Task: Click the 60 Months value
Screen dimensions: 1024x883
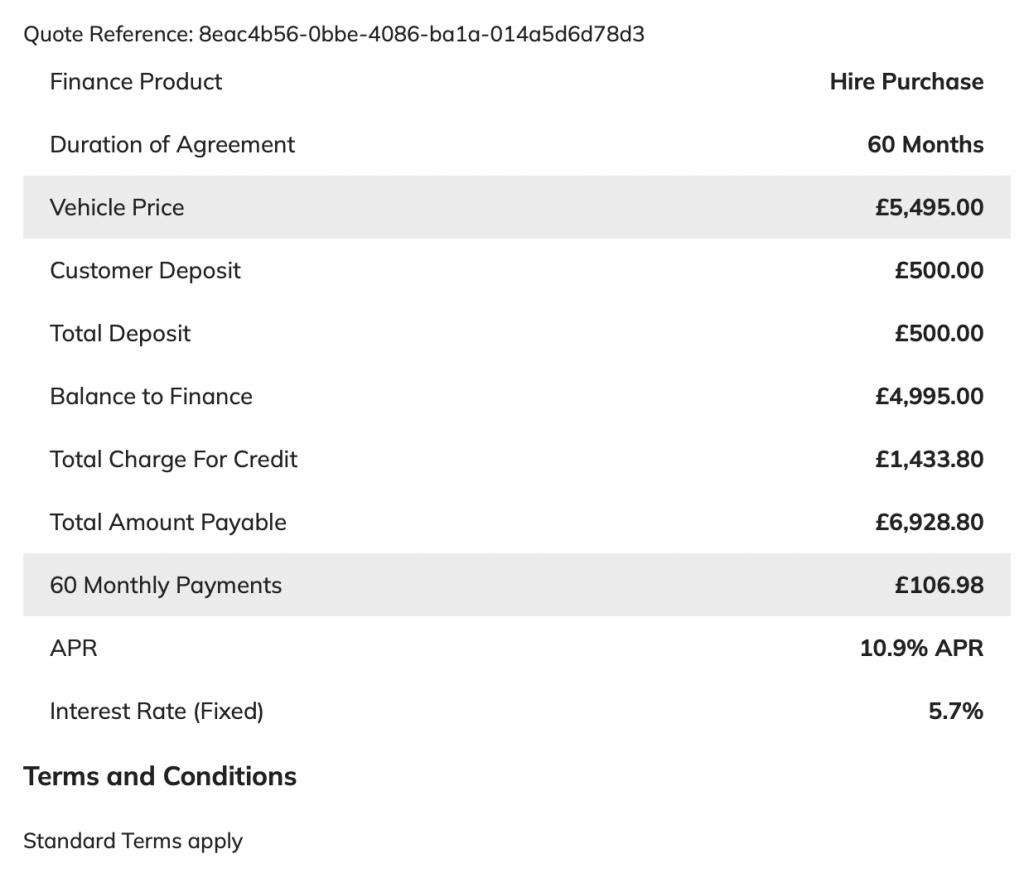Action: click(x=925, y=145)
